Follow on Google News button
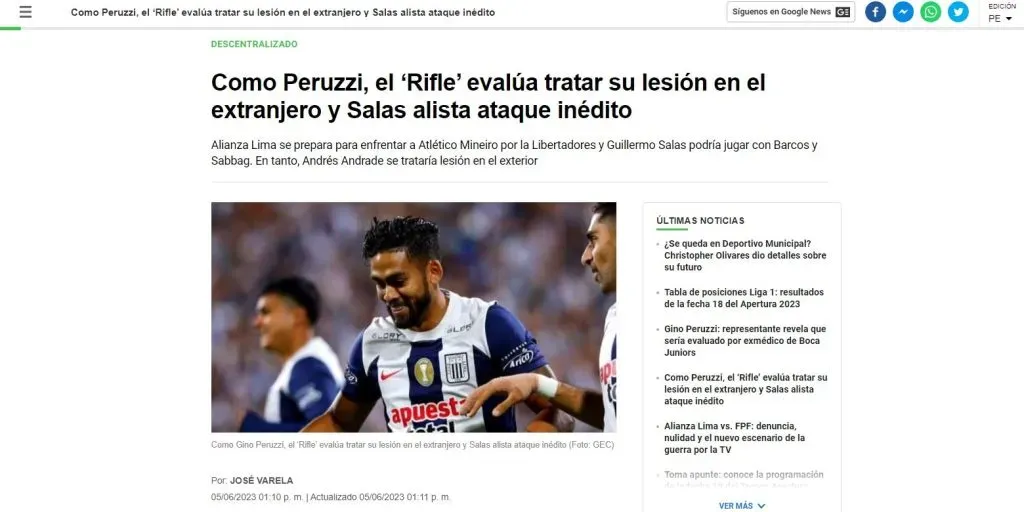The image size is (1024, 512). 791,12
